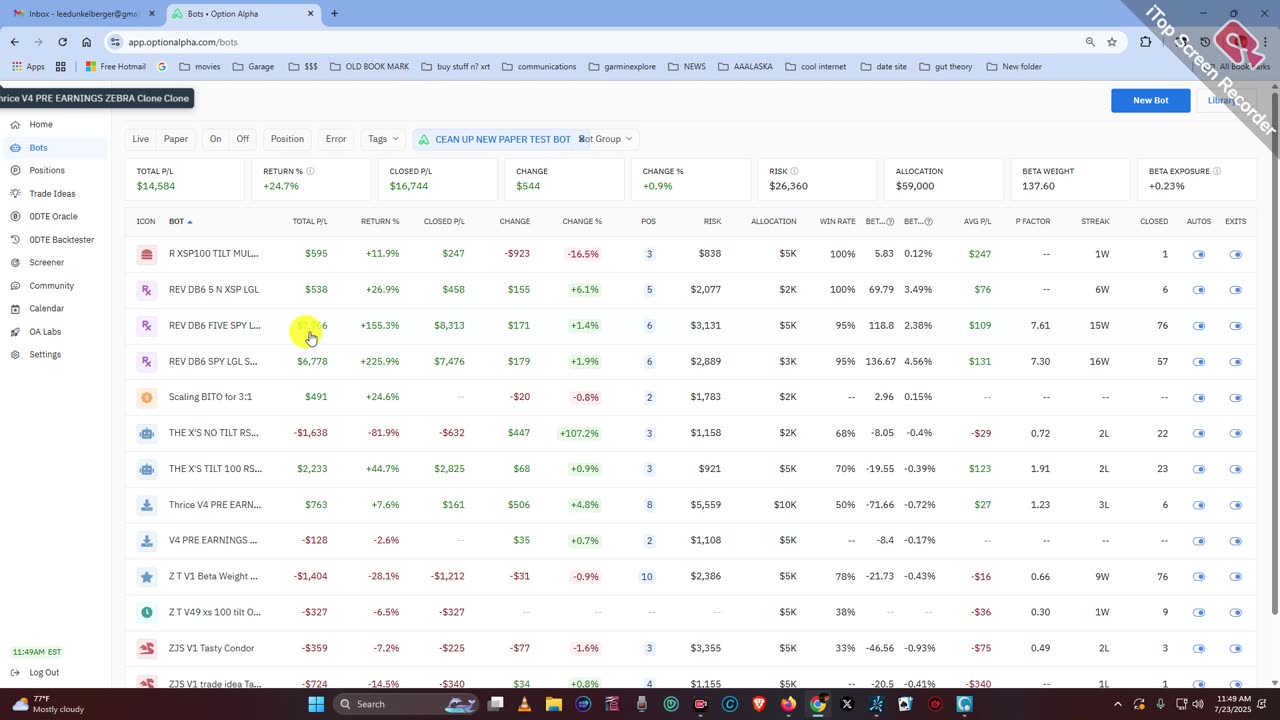
Task: Select the $59,000 Allocation value
Action: pyautogui.click(x=915, y=186)
